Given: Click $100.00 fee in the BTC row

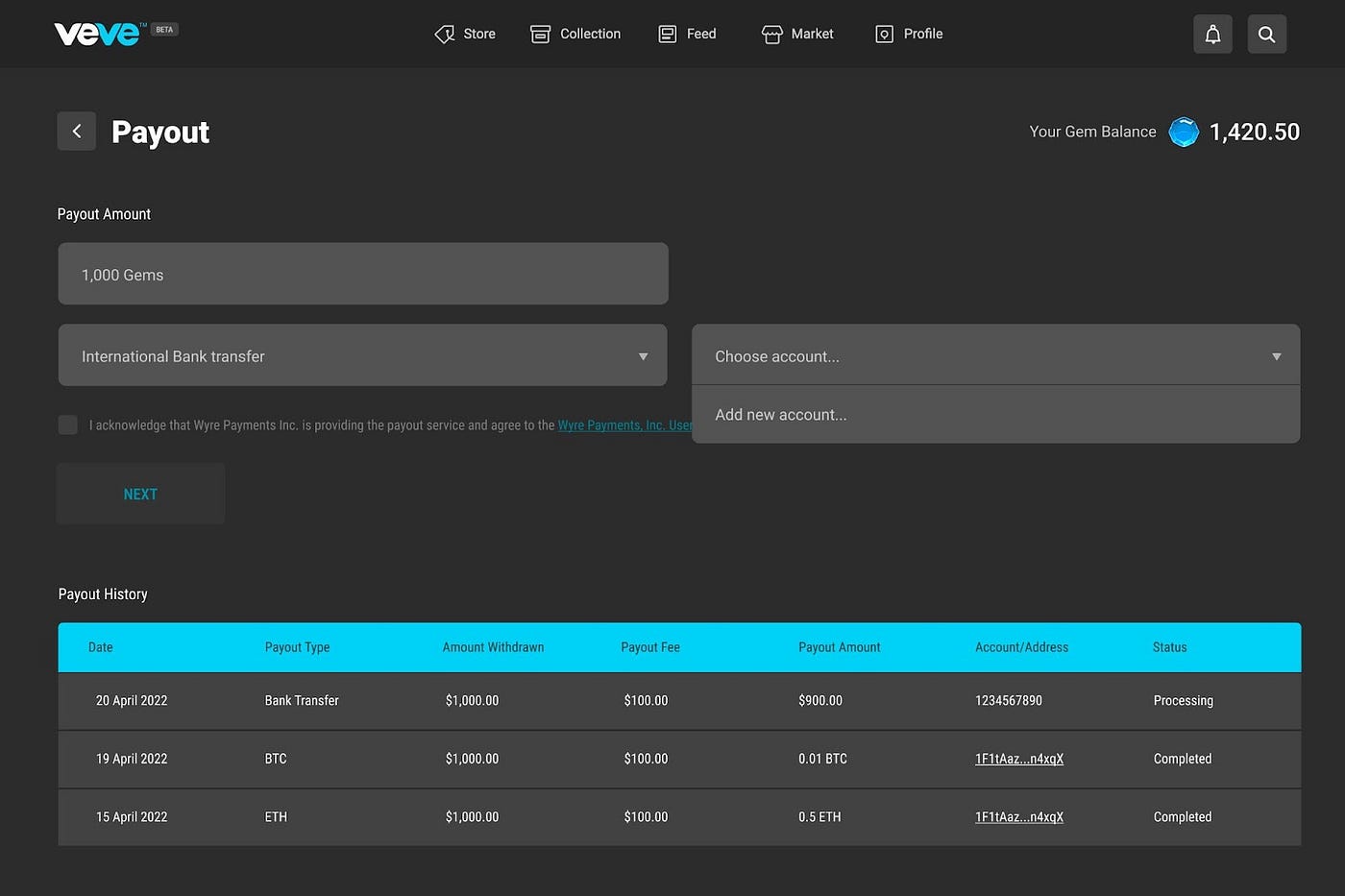Looking at the screenshot, I should (646, 759).
